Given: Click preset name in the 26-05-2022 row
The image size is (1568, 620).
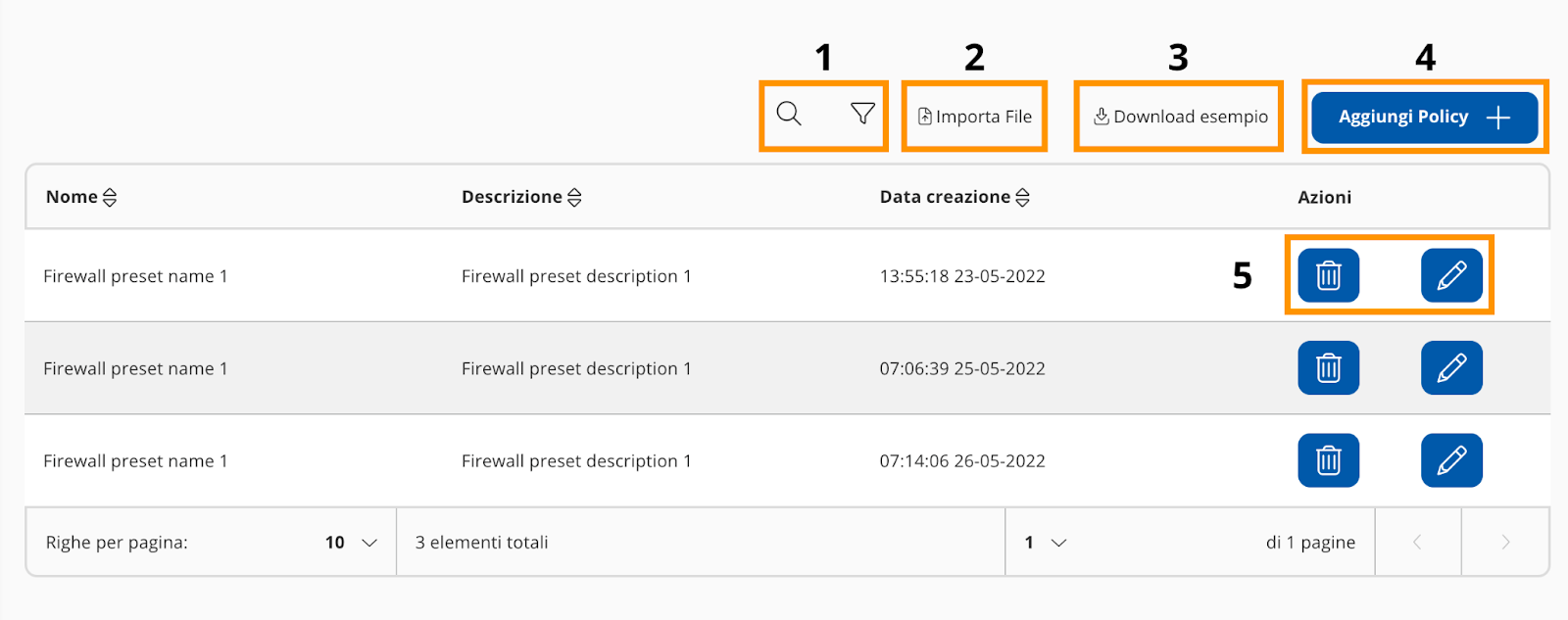Looking at the screenshot, I should pyautogui.click(x=135, y=460).
